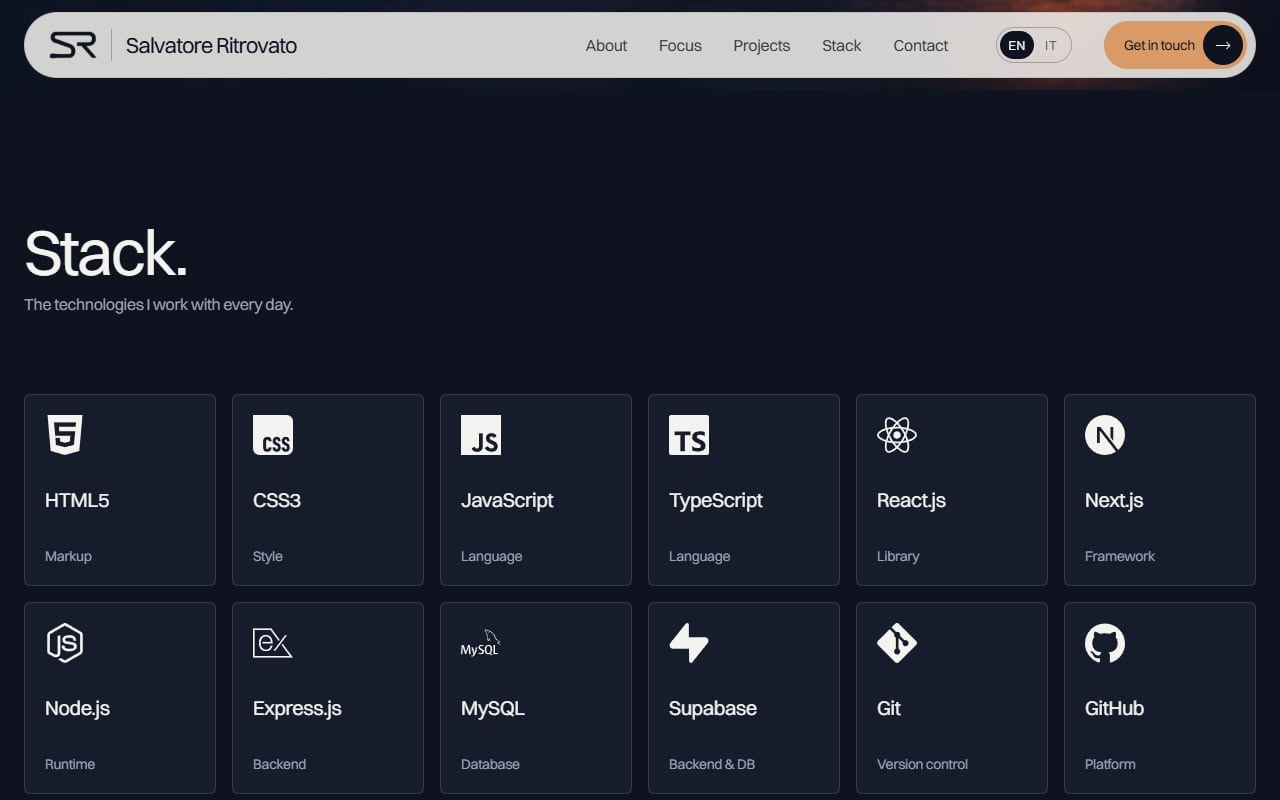Click 'The technologies I work with every day.'
Viewport: 1280px width, 800px height.
pyautogui.click(x=158, y=304)
